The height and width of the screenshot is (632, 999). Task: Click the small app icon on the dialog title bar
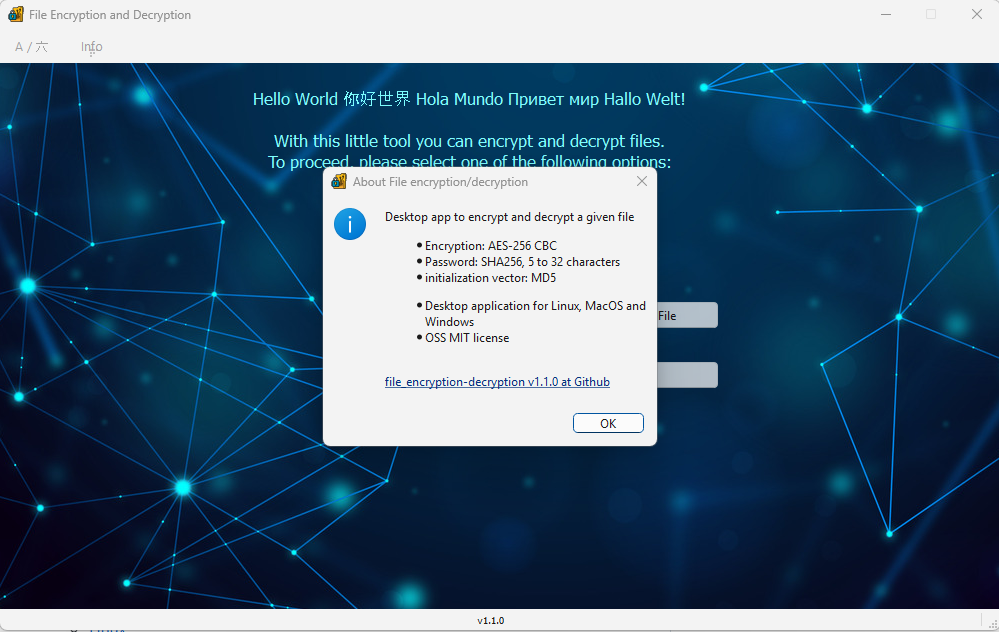339,181
